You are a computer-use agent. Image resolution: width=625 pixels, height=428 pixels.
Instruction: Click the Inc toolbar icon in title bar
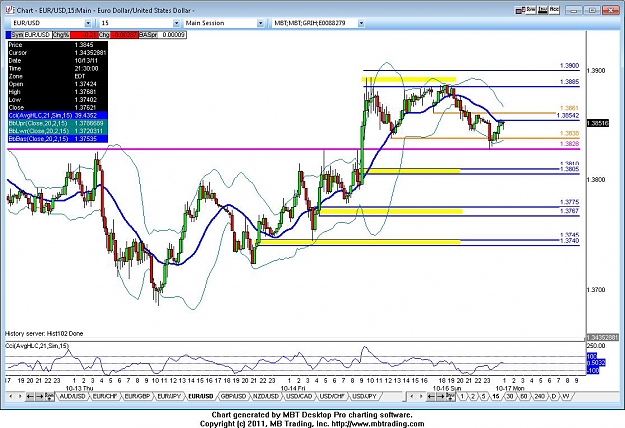[542, 10]
